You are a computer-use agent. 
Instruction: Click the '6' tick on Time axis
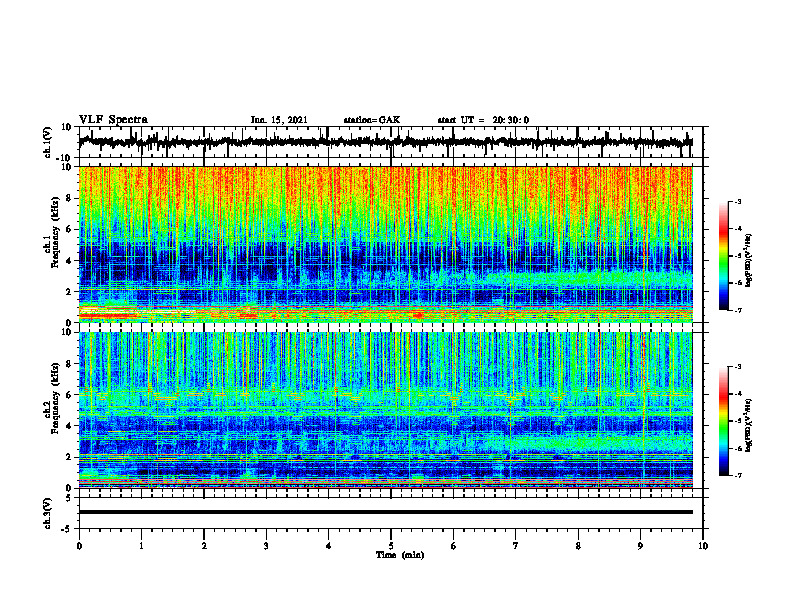pos(454,546)
